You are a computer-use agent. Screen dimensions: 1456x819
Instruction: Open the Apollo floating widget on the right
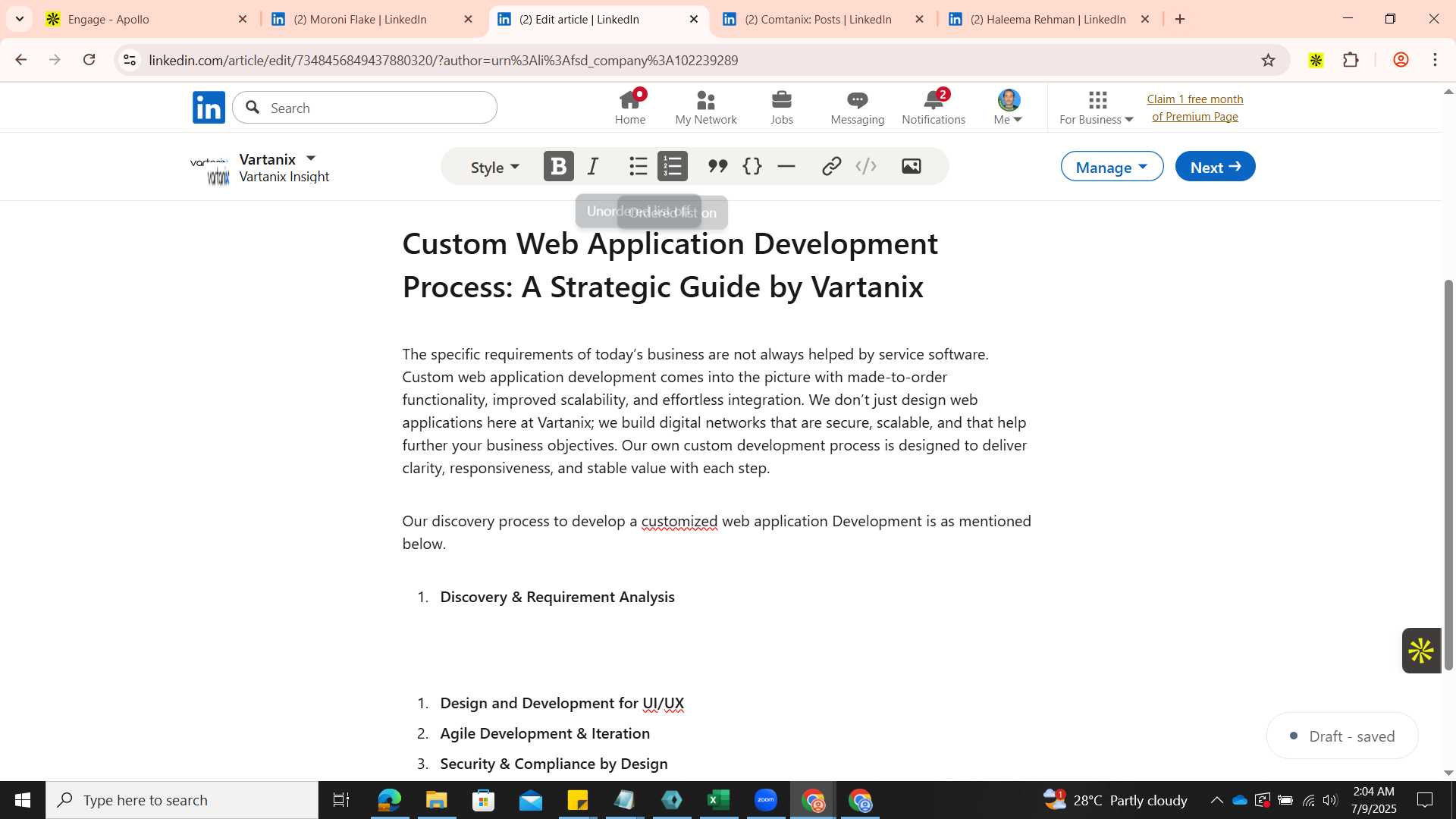click(x=1420, y=651)
